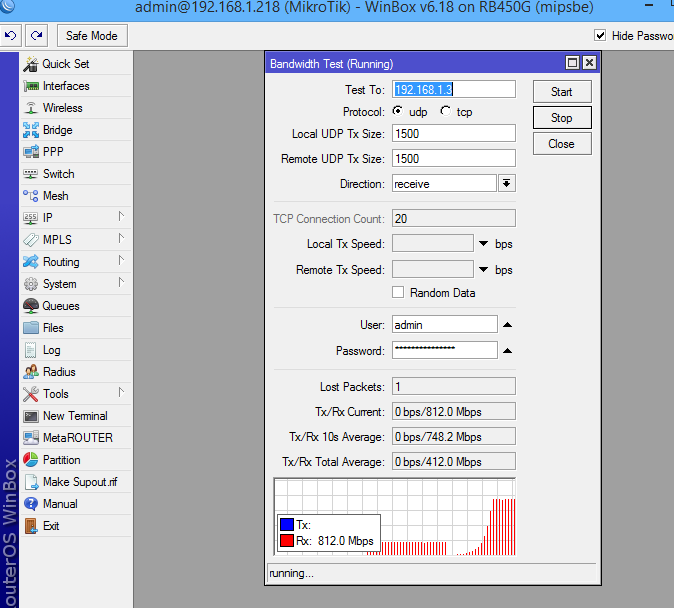This screenshot has height=608, width=674.
Task: Expand the Remote Tx Speed field arrow
Action: [483, 270]
